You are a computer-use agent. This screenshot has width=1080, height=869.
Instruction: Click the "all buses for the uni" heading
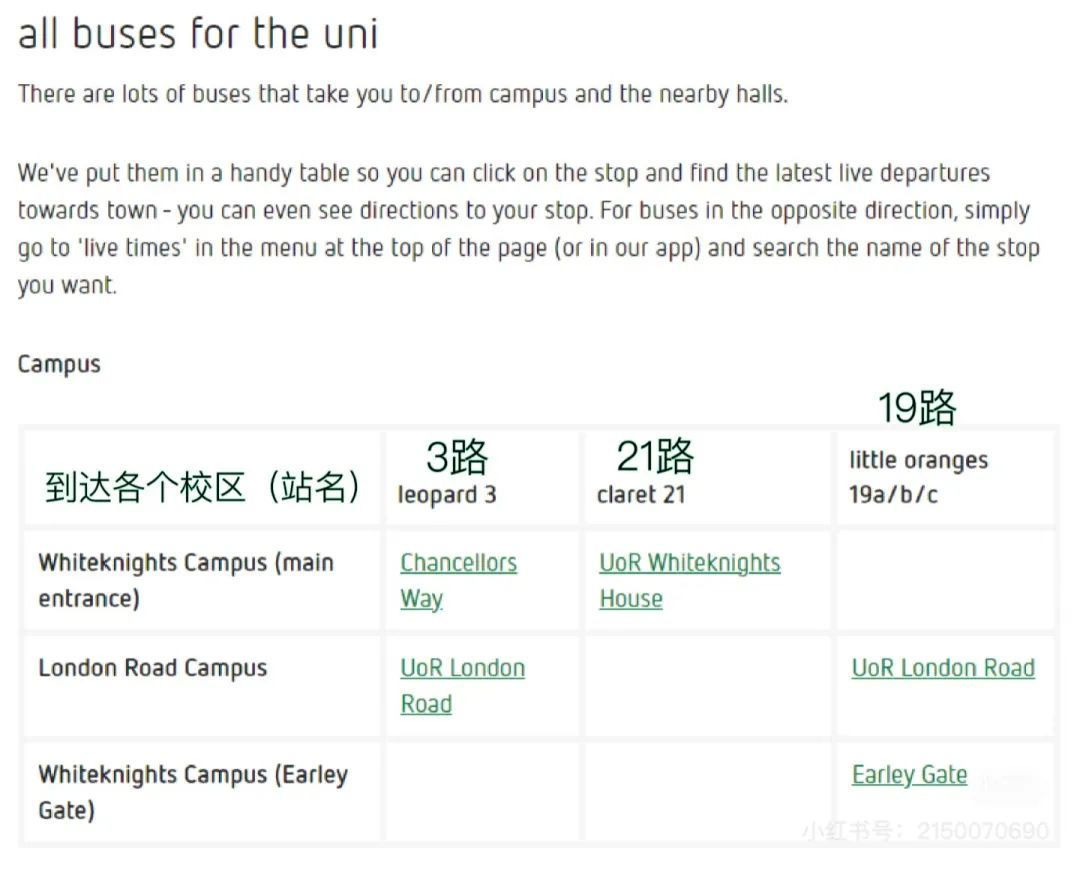pyautogui.click(x=198, y=34)
